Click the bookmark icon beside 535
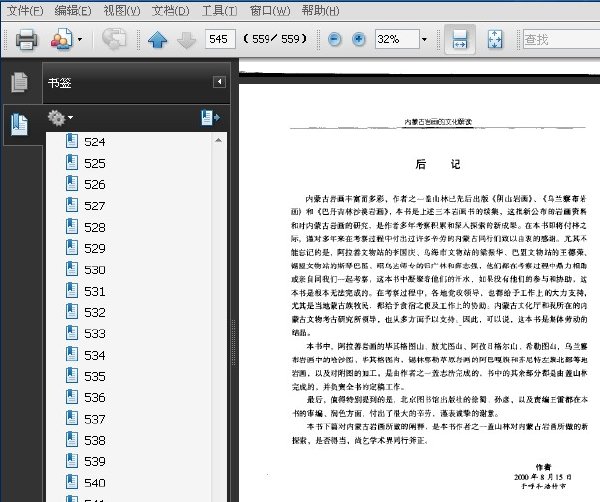This screenshot has width=600, height=502. (x=72, y=375)
